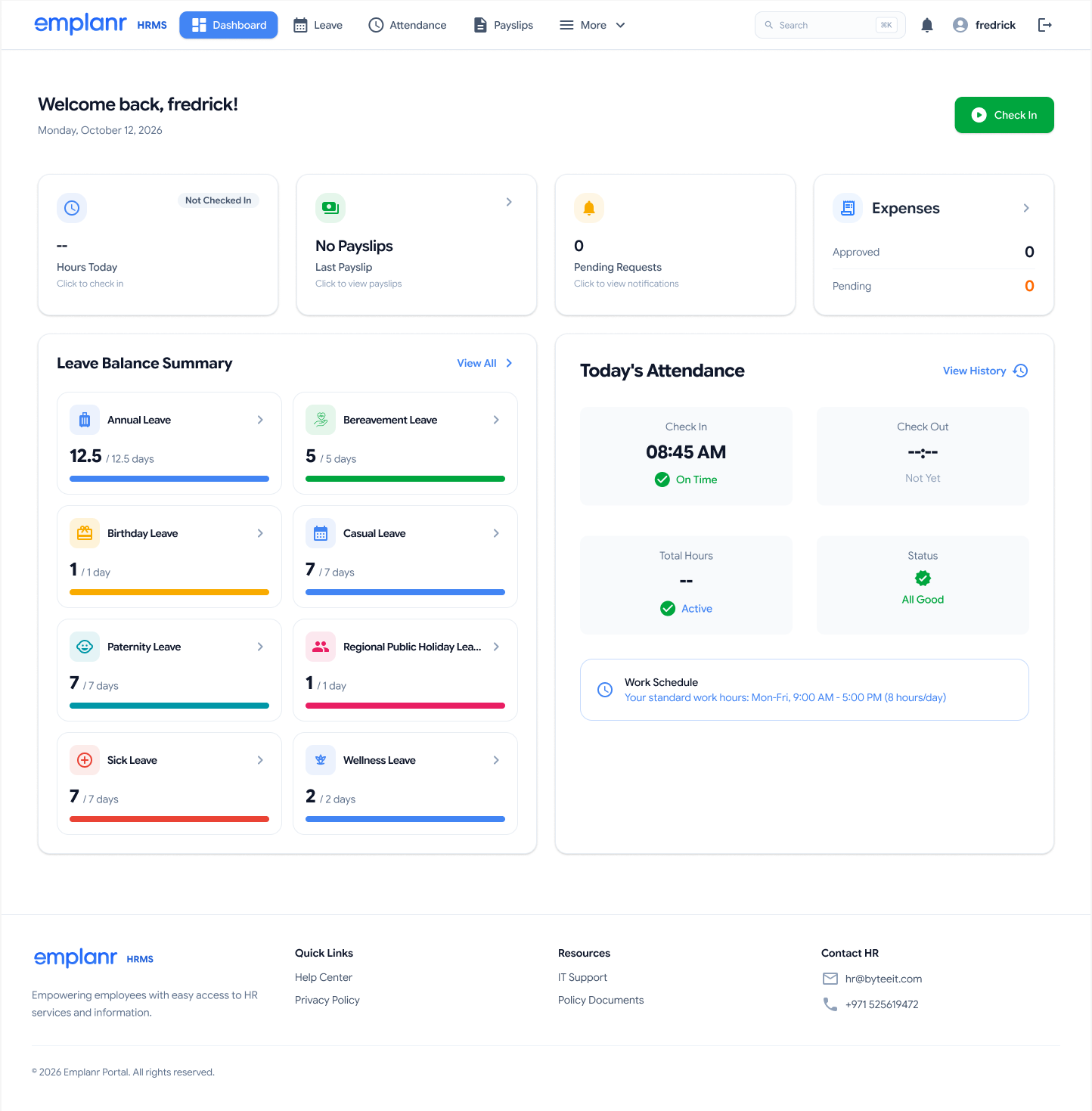1092x1111 pixels.
Task: Click the Hours Today clock icon
Action: (x=72, y=208)
